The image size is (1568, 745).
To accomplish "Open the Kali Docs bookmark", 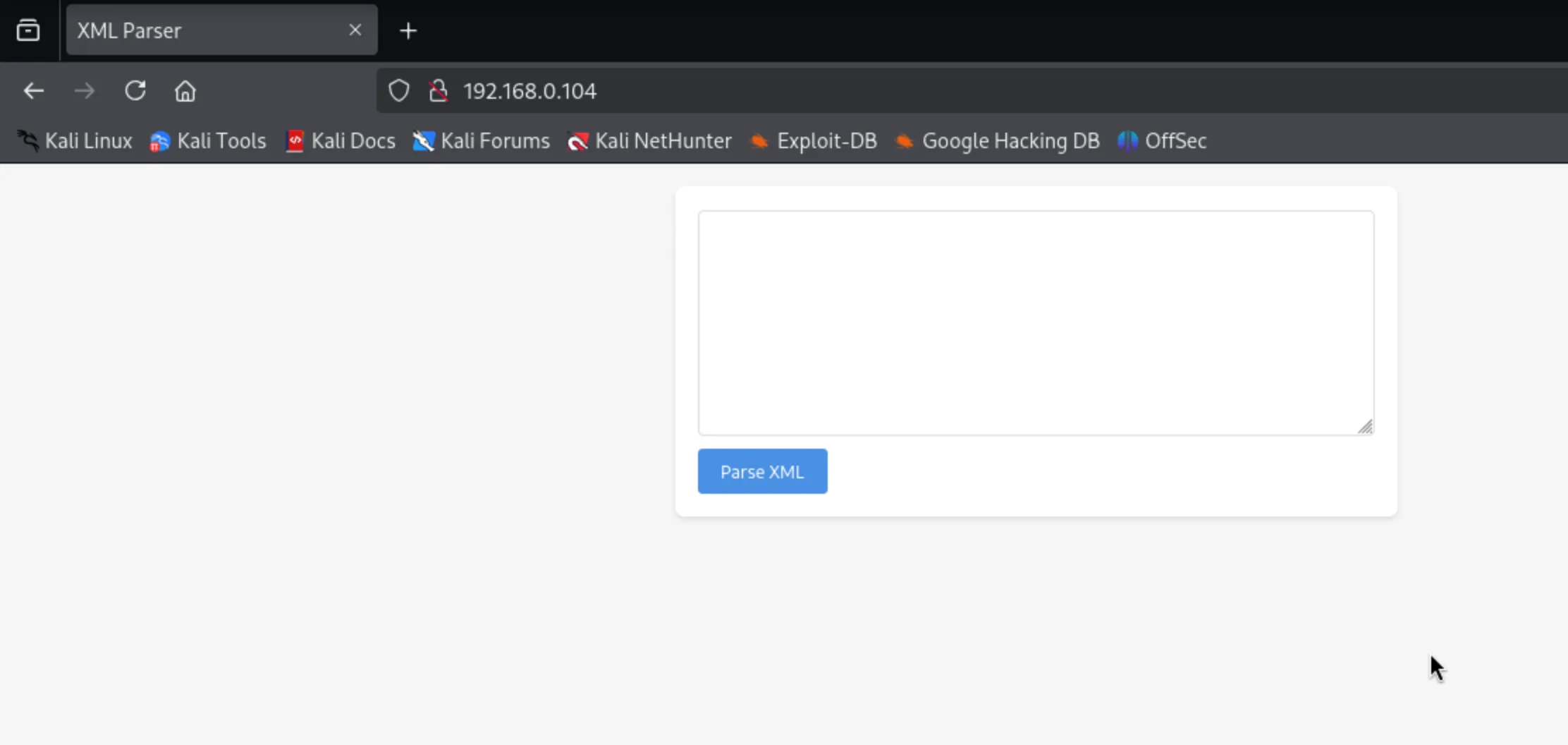I will (x=341, y=141).
